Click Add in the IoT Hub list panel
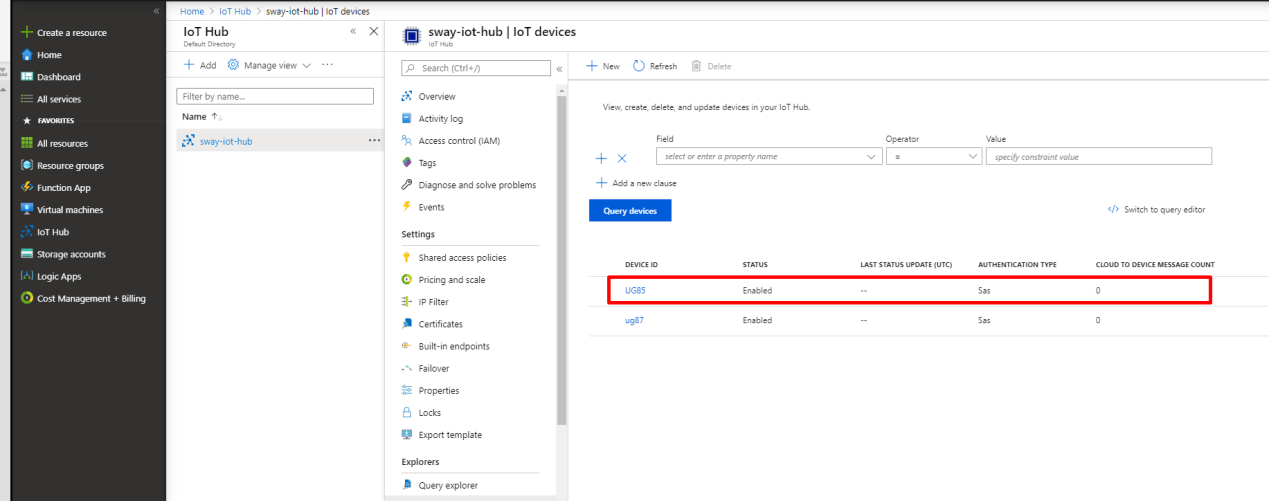1269x501 pixels. point(200,65)
